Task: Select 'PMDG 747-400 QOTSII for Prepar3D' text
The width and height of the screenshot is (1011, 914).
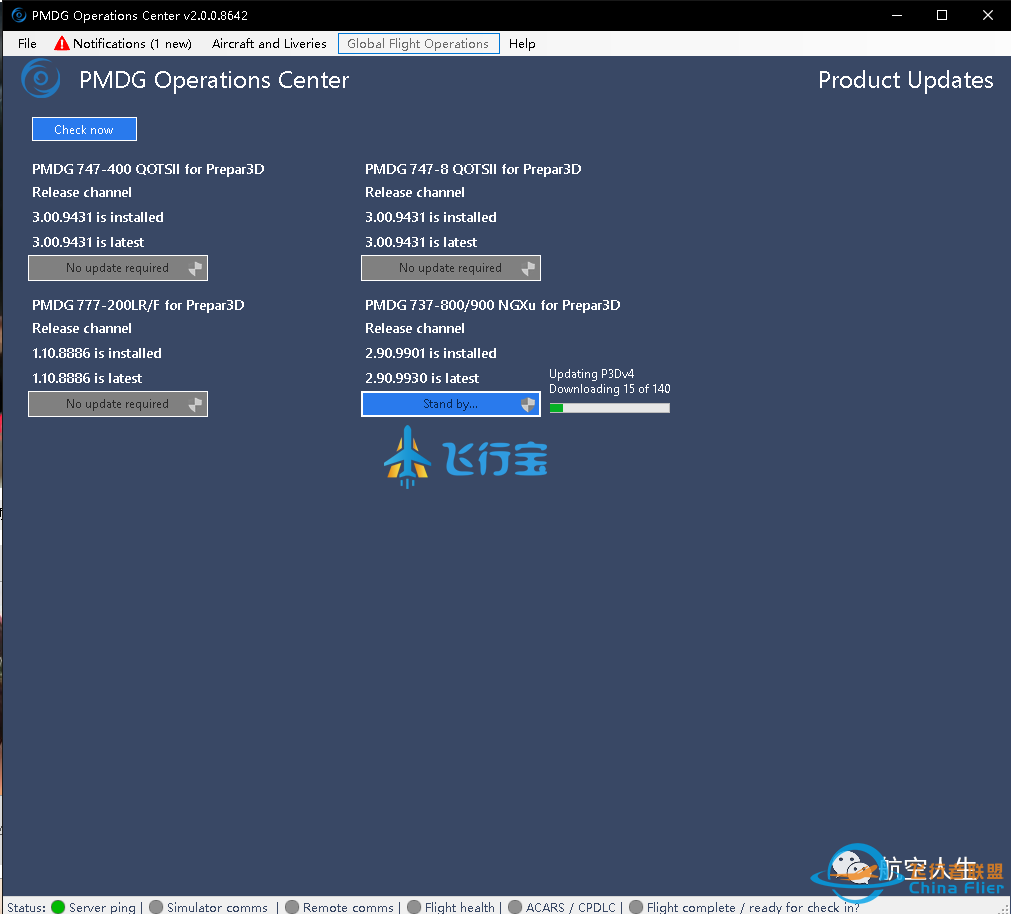Action: pyautogui.click(x=148, y=170)
